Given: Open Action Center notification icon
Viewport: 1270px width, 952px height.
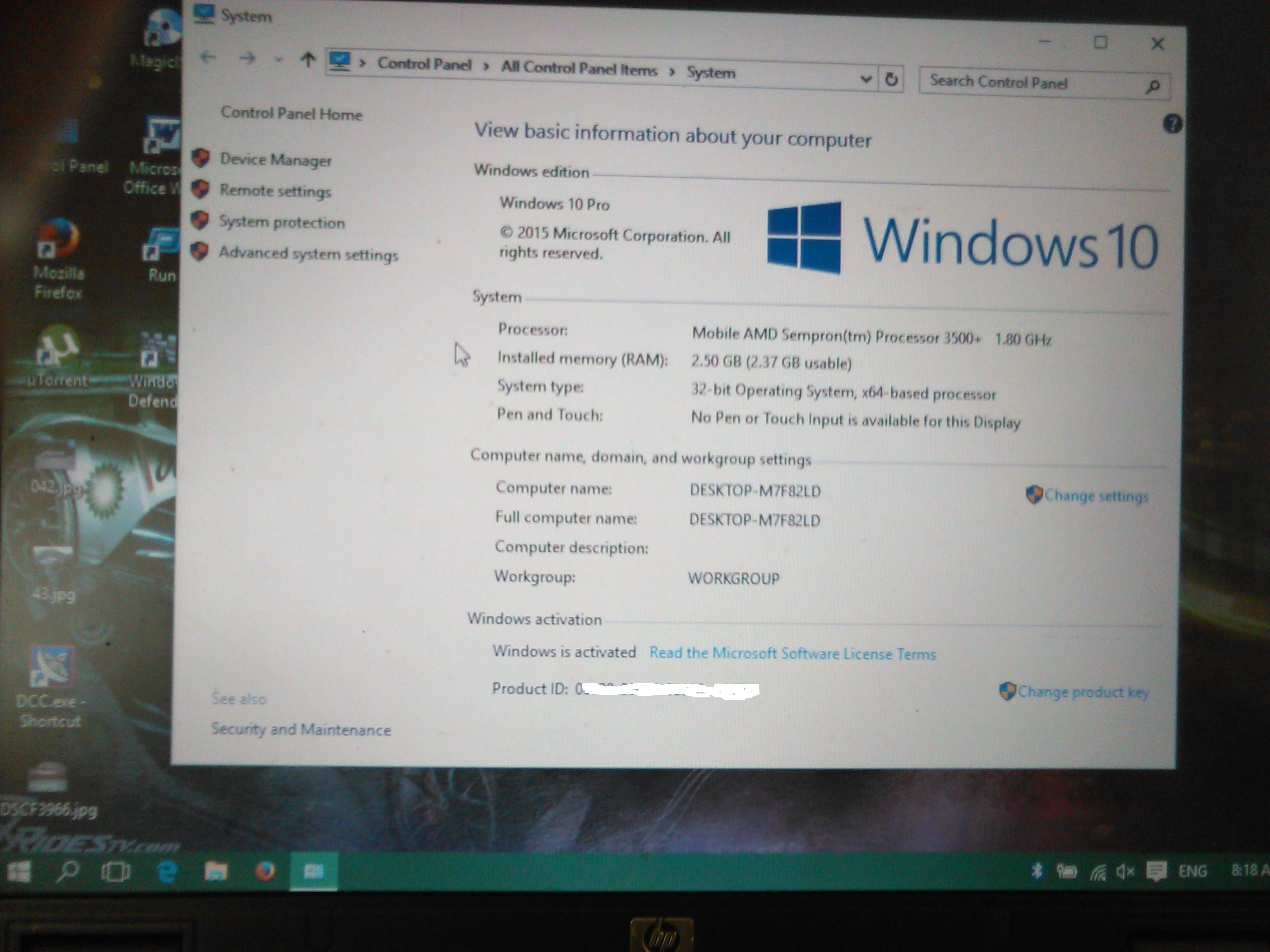Looking at the screenshot, I should [x=1156, y=872].
